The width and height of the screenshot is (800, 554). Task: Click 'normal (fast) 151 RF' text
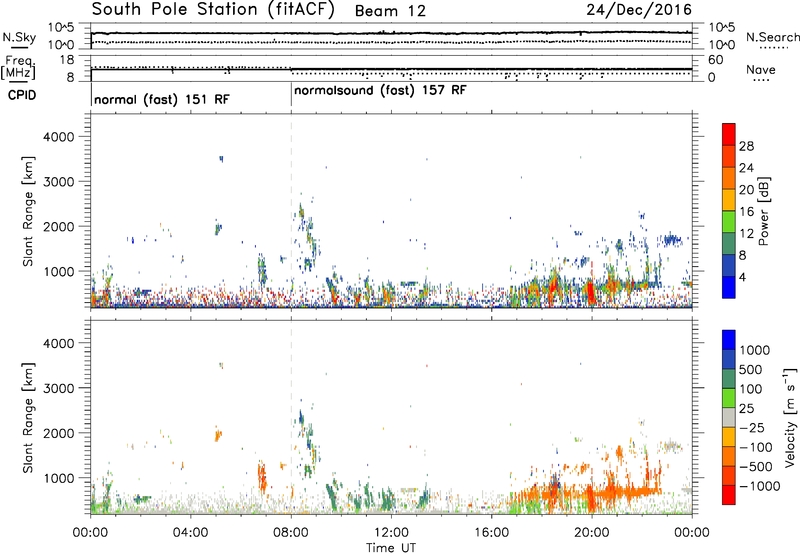click(162, 99)
